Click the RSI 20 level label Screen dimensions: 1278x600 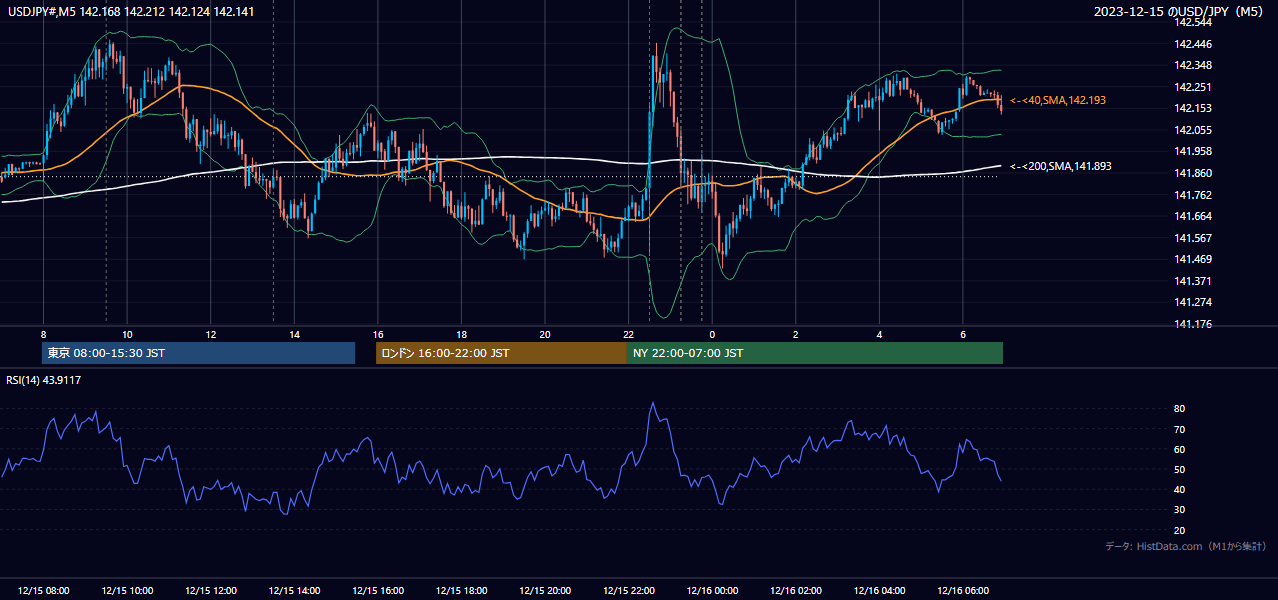click(x=1179, y=530)
